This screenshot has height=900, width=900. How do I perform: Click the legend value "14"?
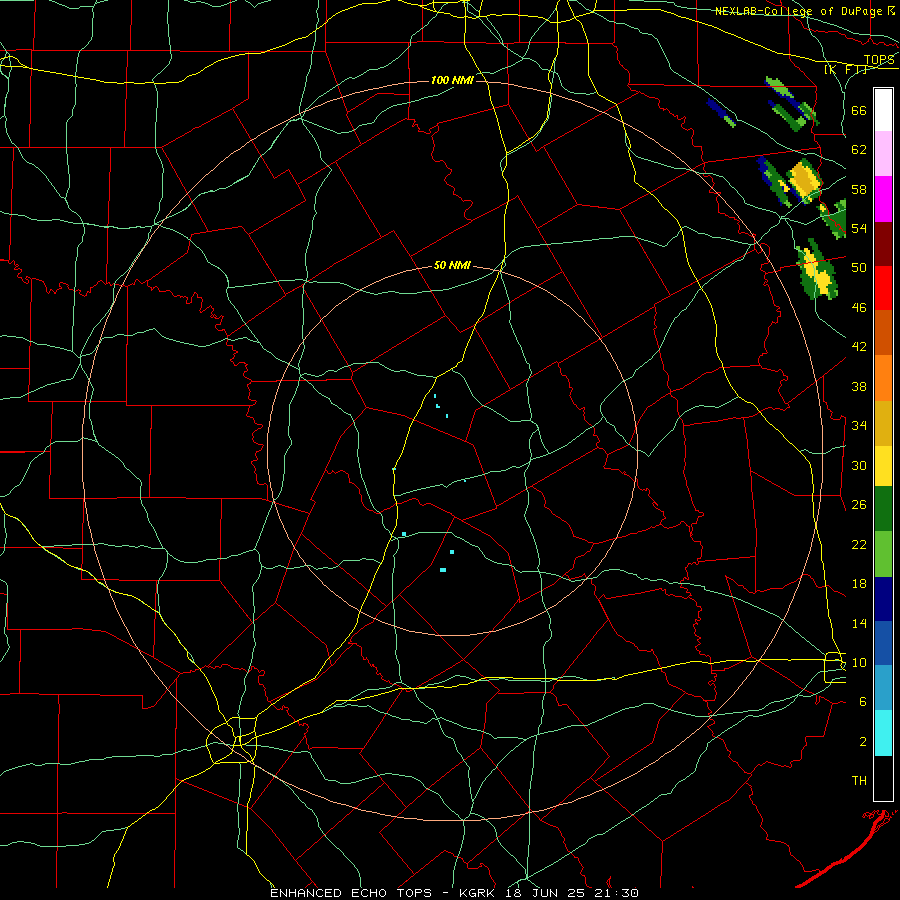[859, 623]
